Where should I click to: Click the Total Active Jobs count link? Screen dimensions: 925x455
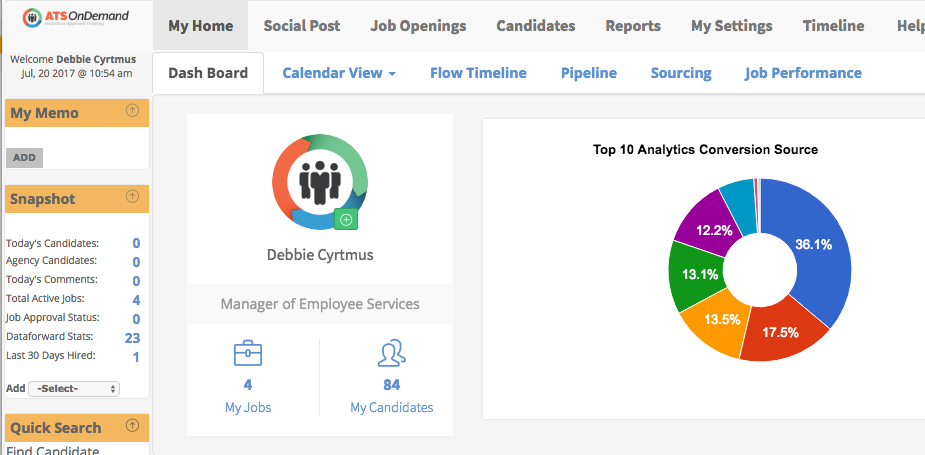[x=136, y=300]
